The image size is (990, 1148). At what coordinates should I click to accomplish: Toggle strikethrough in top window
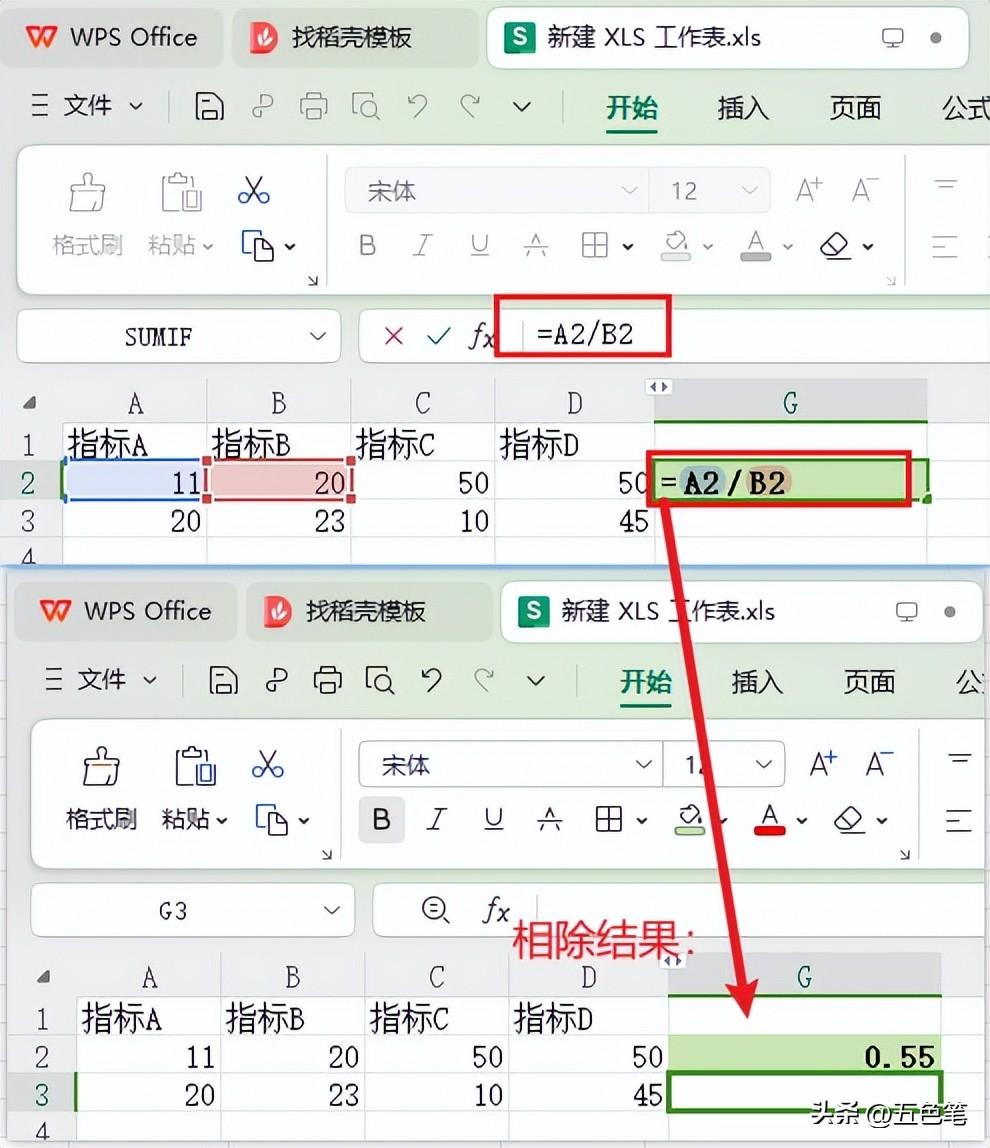[536, 245]
